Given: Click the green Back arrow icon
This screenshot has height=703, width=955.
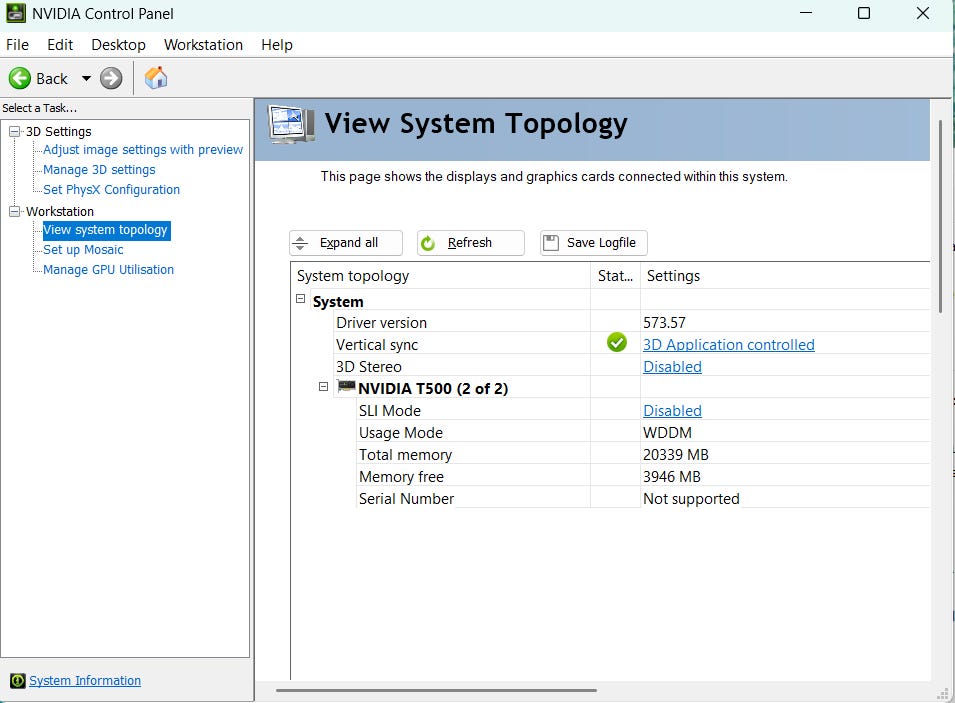Looking at the screenshot, I should pyautogui.click(x=20, y=78).
